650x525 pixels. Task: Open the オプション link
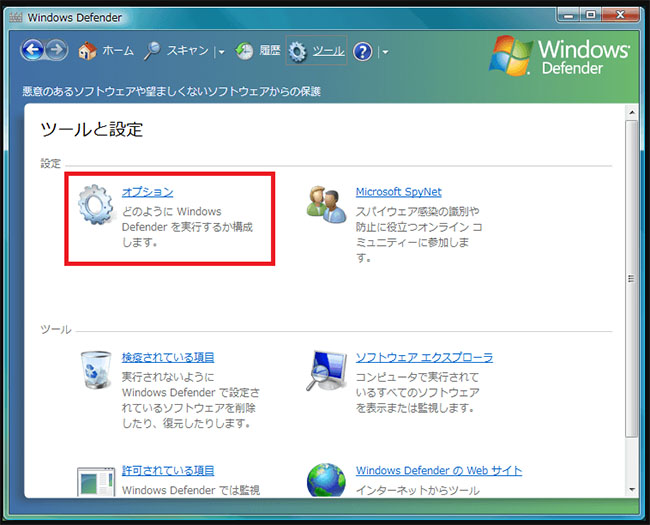(148, 192)
